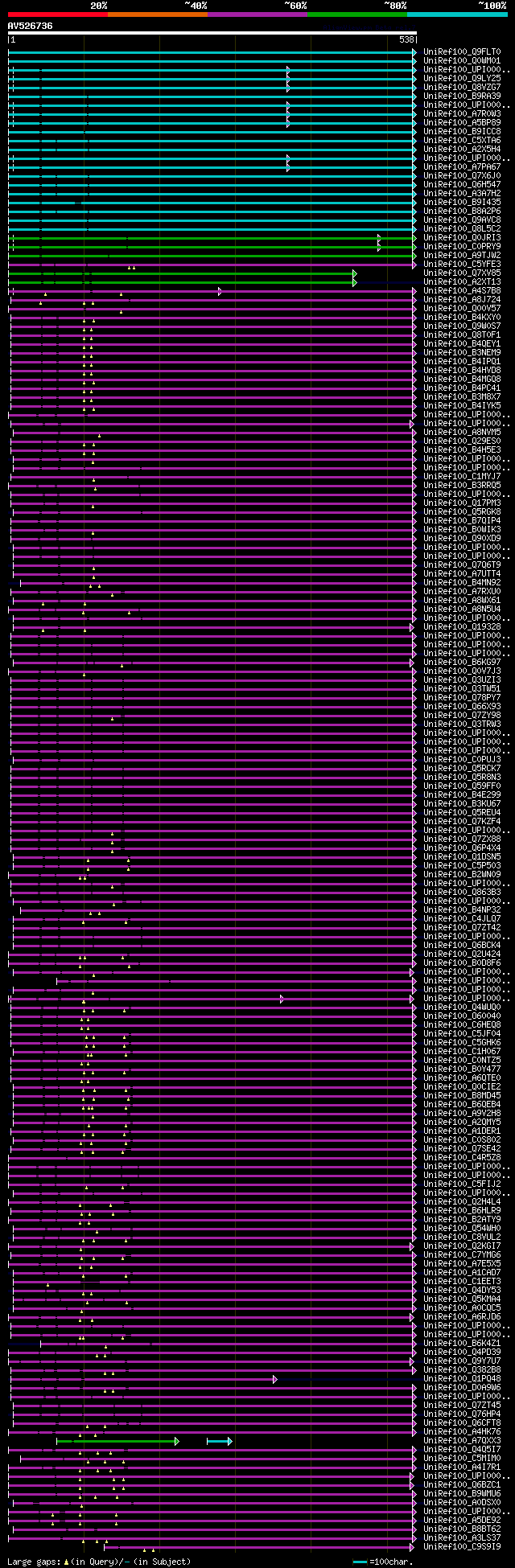Viewport: 515px width, 1568px height.
Task: Click the UniRef100_B4KXY0 label
Action: 462,317
